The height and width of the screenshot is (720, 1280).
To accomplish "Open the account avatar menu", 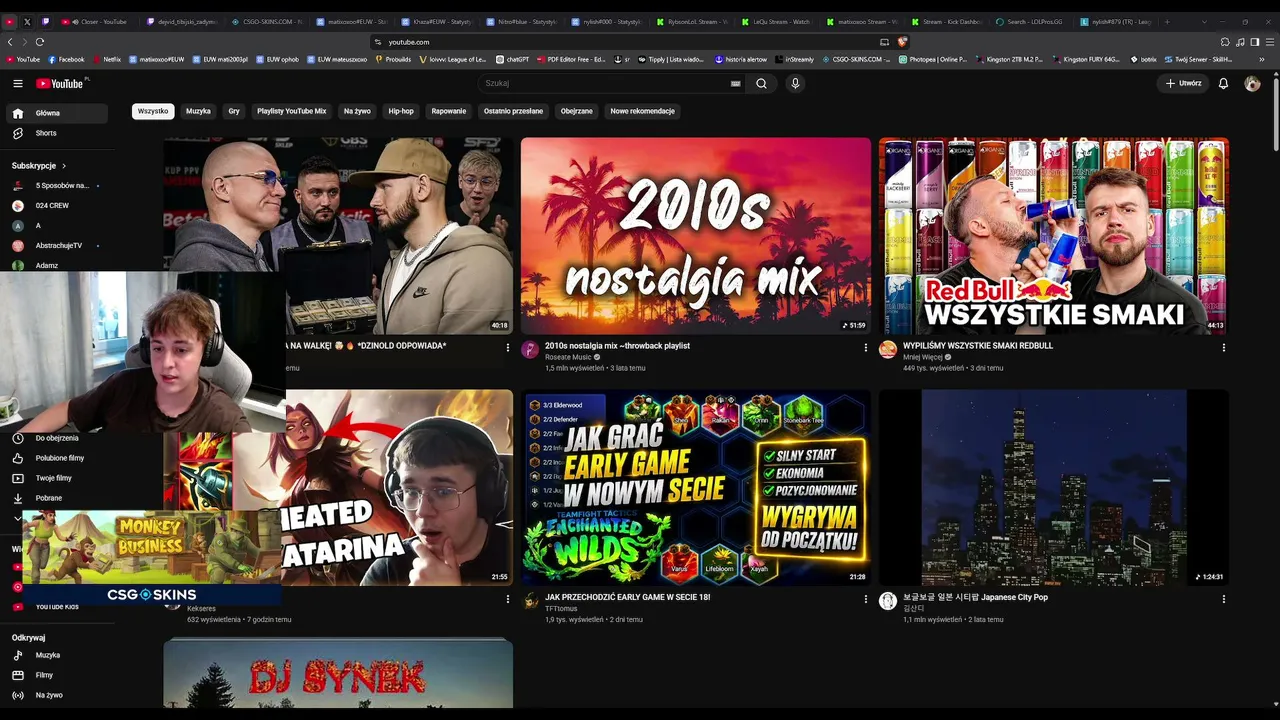I will (1252, 83).
